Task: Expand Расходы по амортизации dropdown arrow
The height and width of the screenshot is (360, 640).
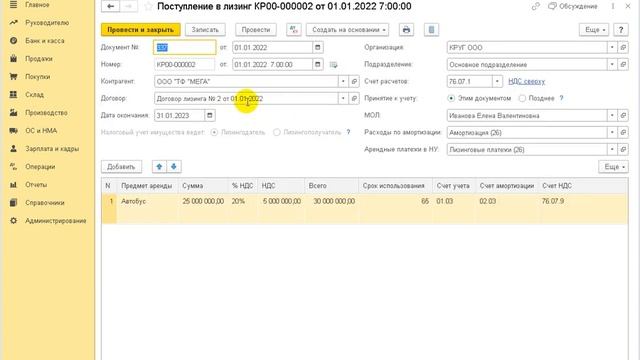Action: click(612, 133)
